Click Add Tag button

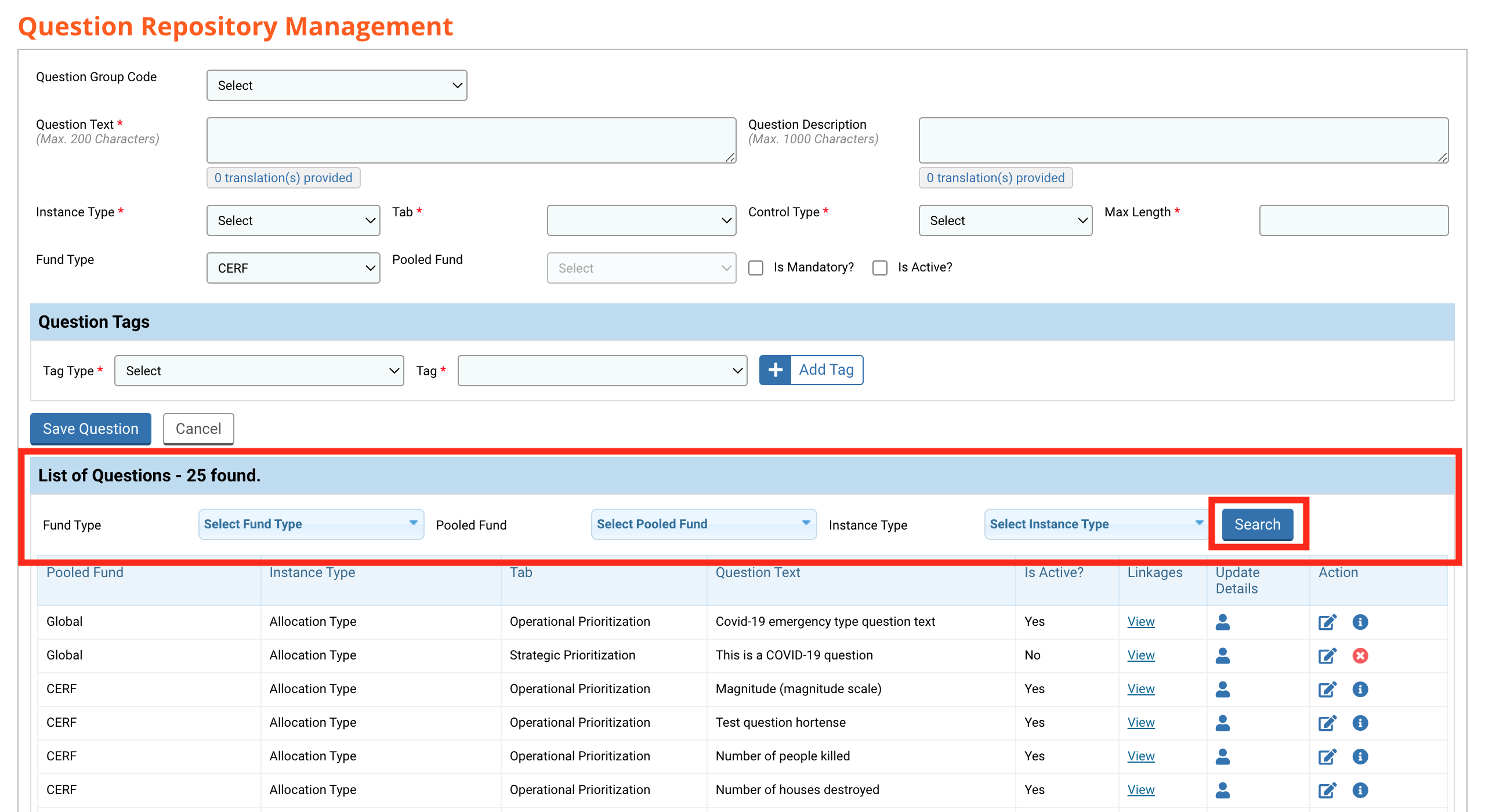(x=811, y=370)
